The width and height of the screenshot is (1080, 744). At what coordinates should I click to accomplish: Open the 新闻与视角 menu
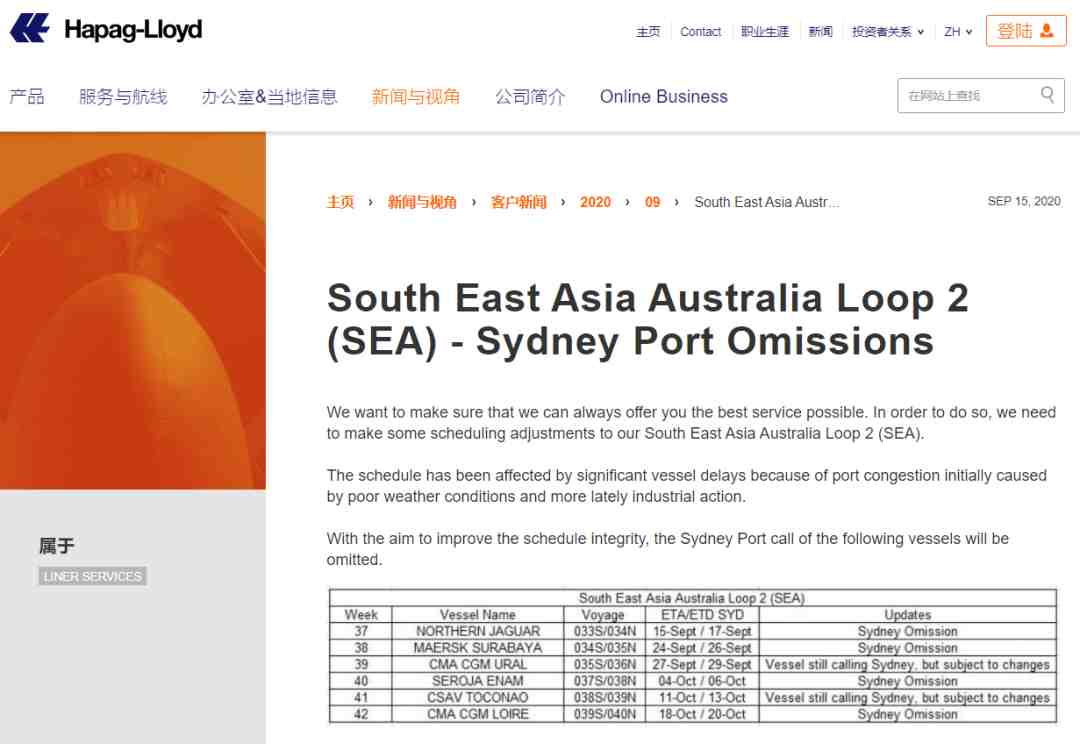[416, 96]
